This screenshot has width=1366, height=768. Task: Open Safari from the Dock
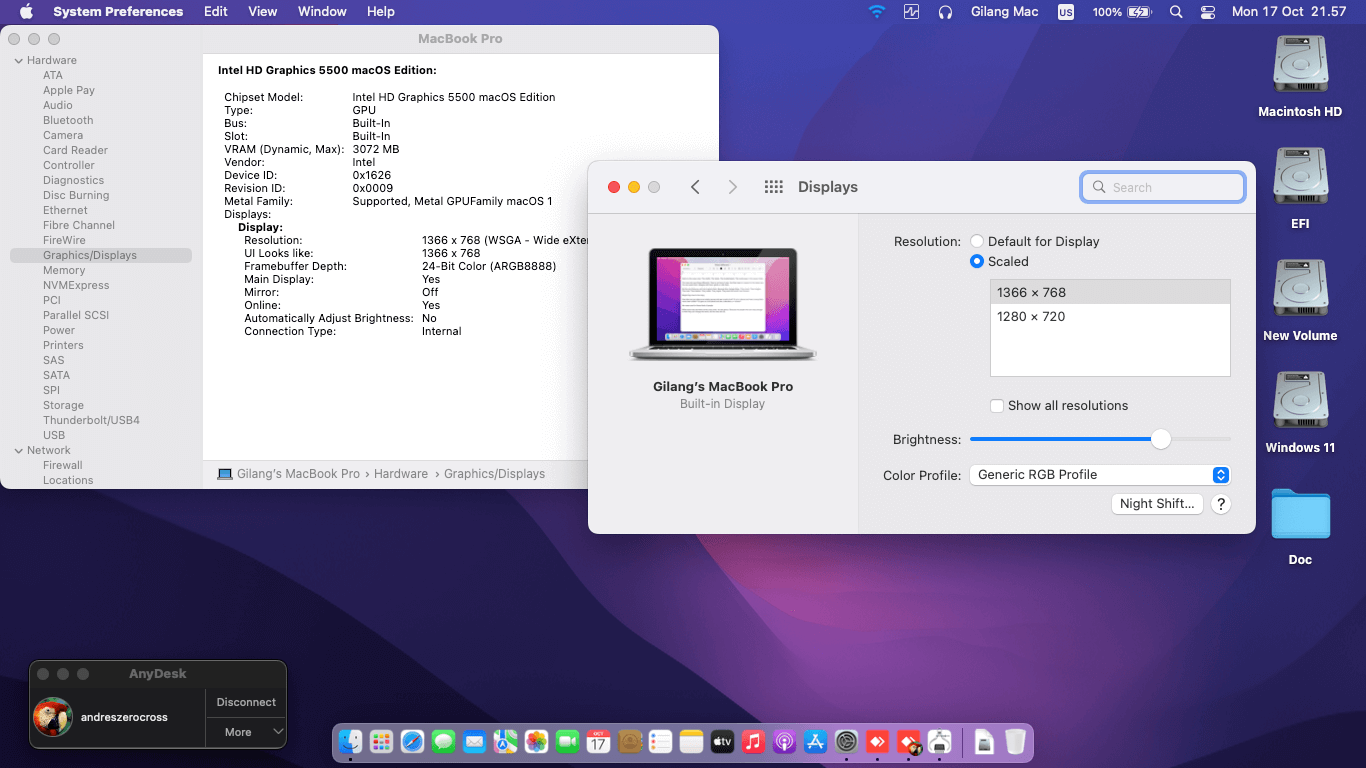[412, 741]
